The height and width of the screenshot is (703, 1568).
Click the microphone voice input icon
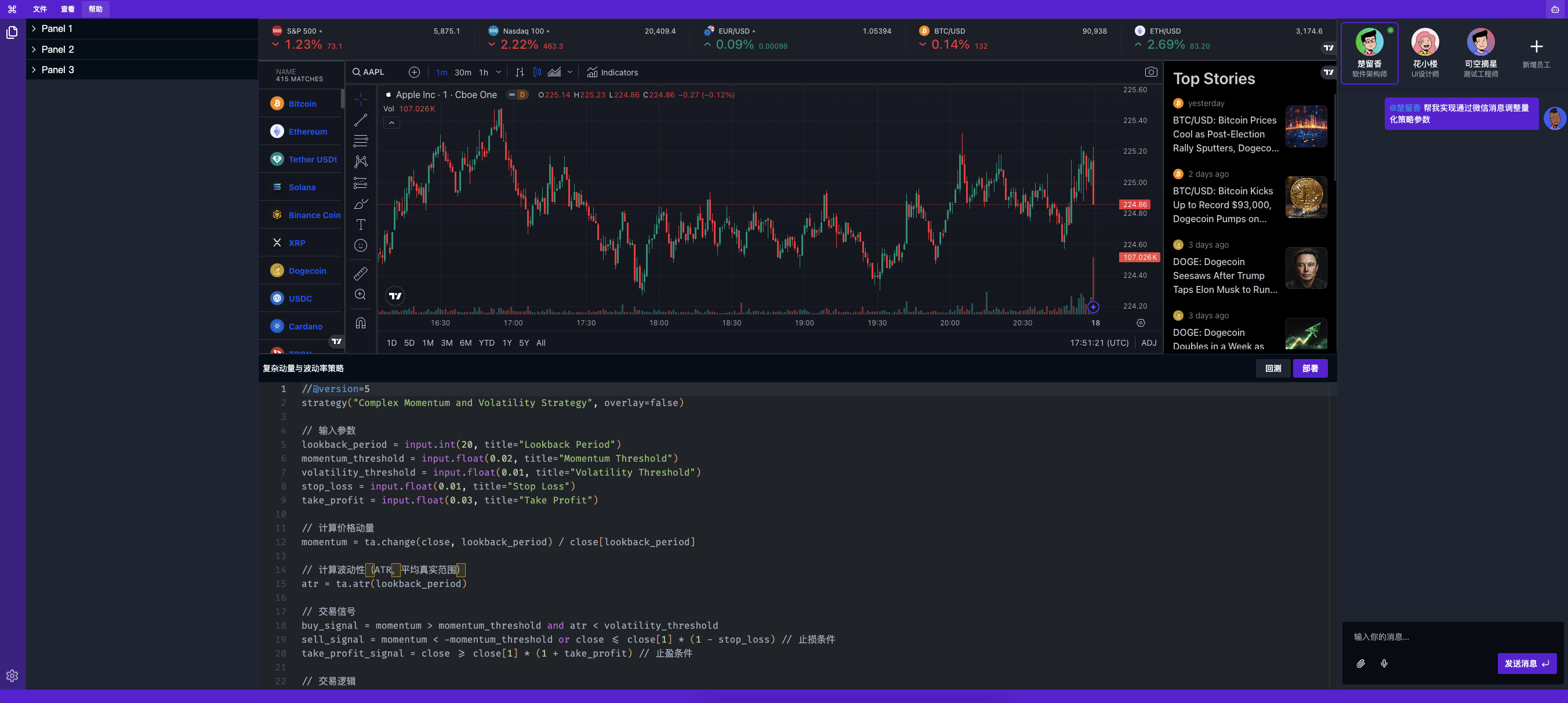point(1384,664)
